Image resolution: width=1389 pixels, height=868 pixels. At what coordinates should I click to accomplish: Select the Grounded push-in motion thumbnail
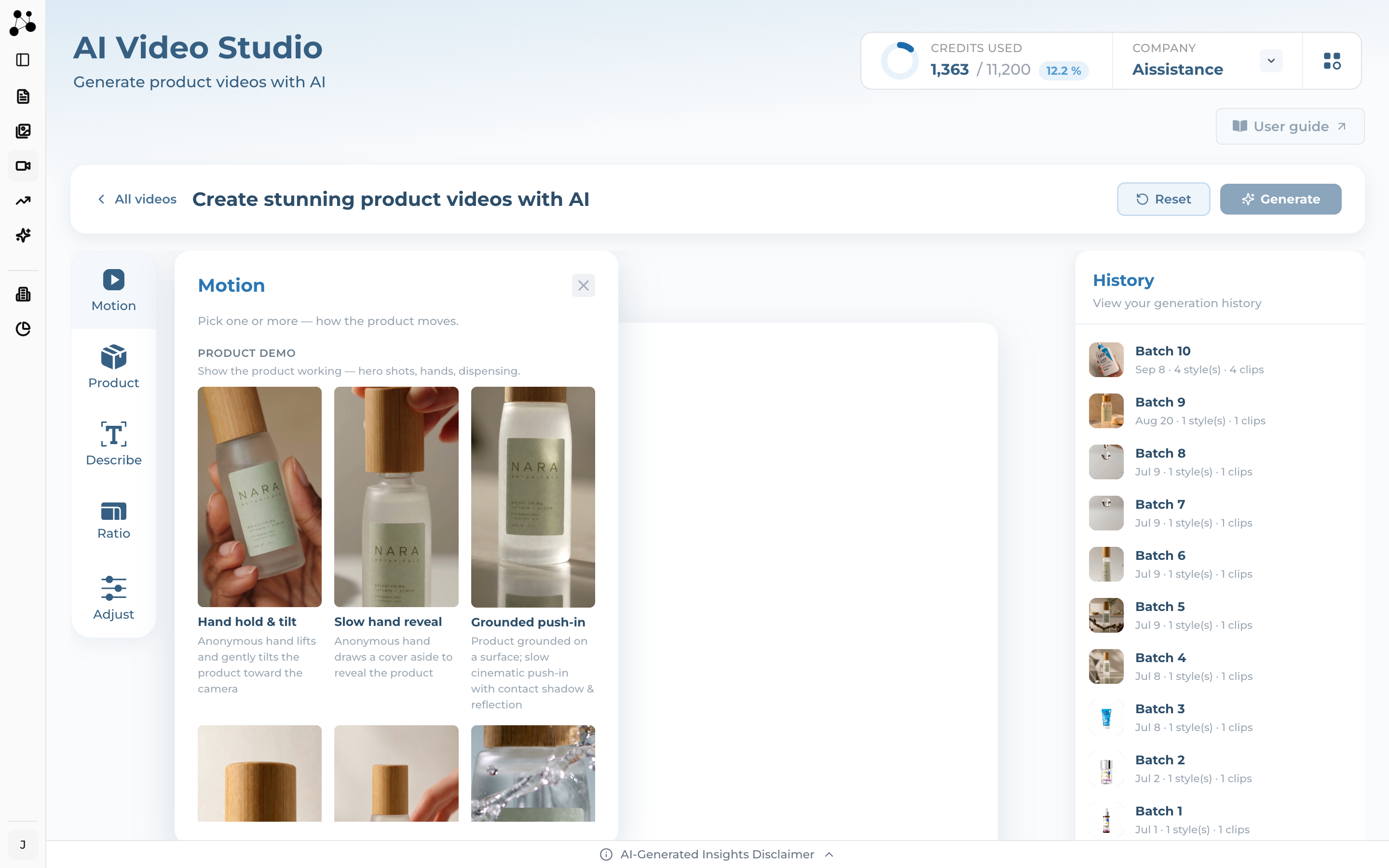532,497
